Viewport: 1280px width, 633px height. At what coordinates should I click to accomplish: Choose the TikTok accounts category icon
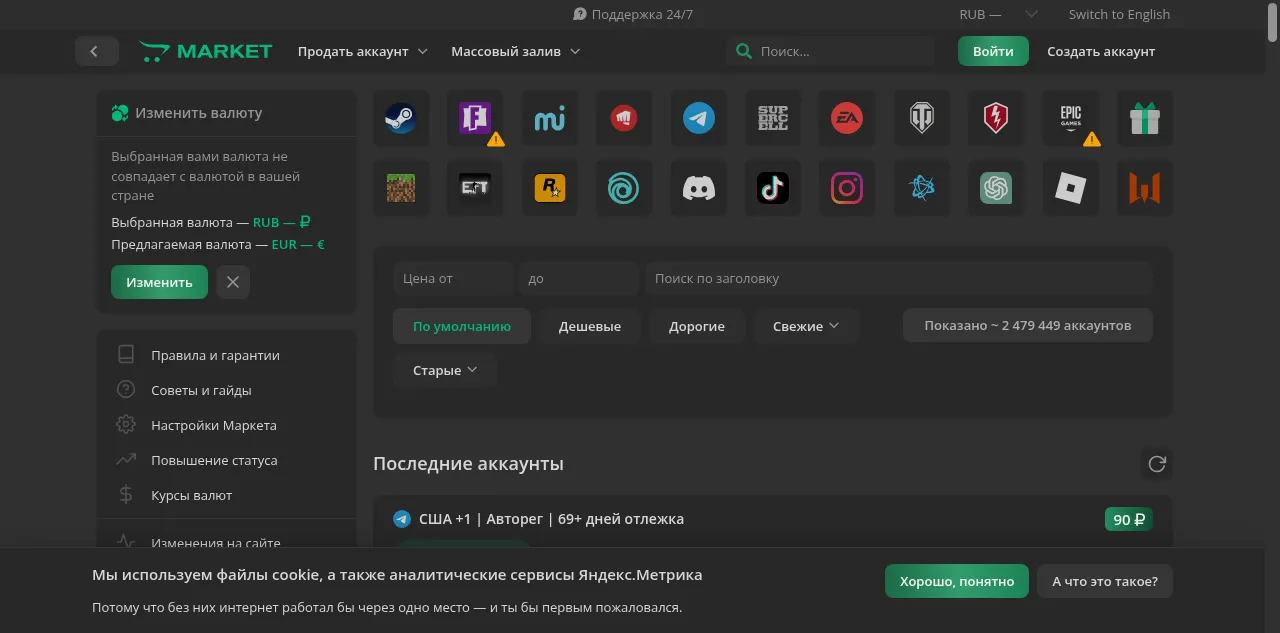tap(773, 188)
